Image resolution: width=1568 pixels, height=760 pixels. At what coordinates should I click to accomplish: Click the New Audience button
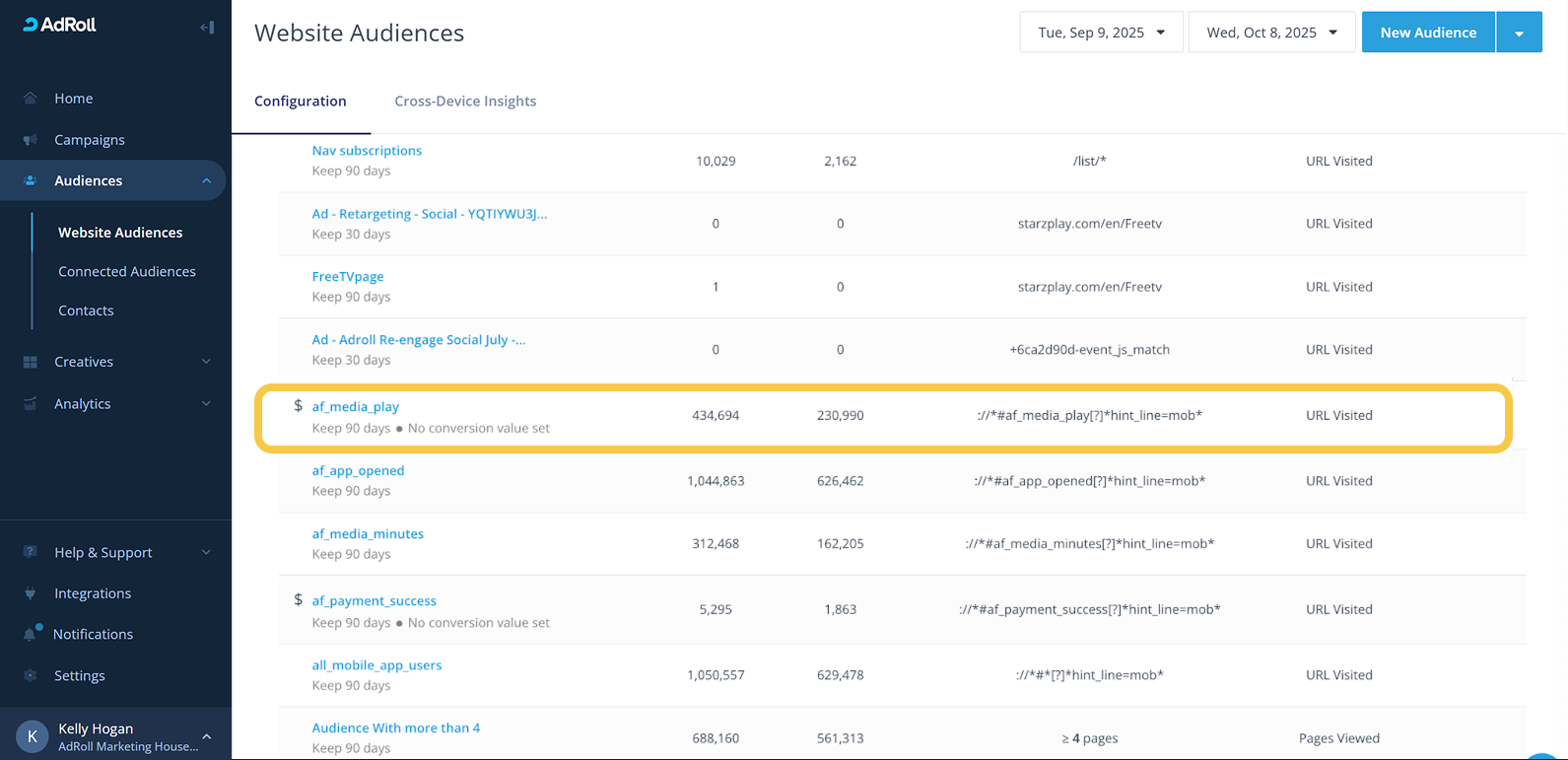(1427, 33)
